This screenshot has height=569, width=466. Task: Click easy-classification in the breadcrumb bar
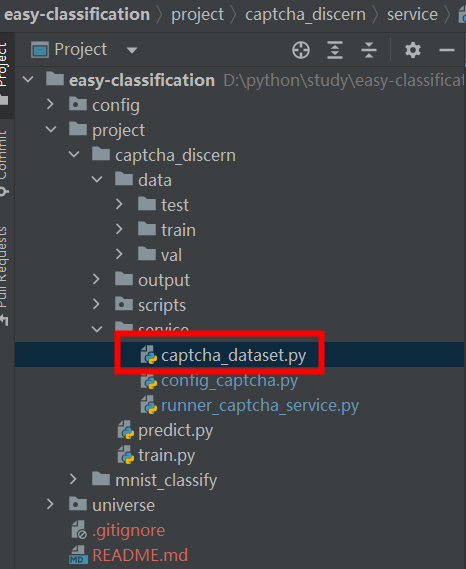[x=77, y=15]
